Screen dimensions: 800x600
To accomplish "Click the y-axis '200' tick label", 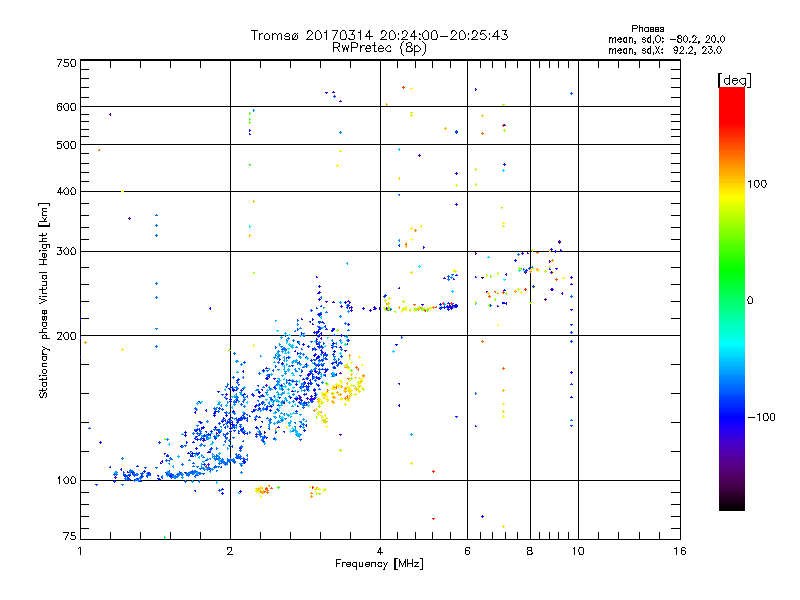I will click(x=66, y=336).
